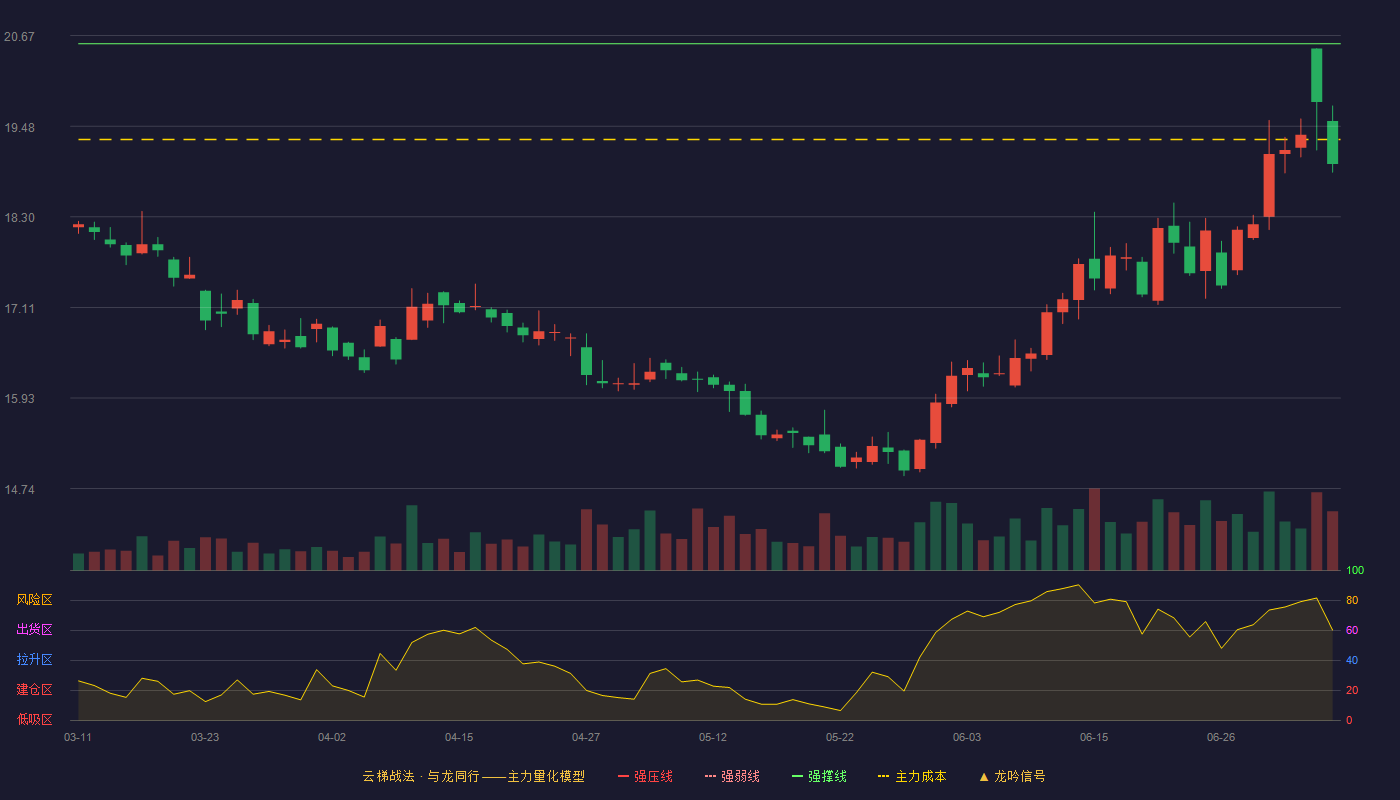Click the 05-12 date label
This screenshot has height=800, width=1400.
pos(713,737)
